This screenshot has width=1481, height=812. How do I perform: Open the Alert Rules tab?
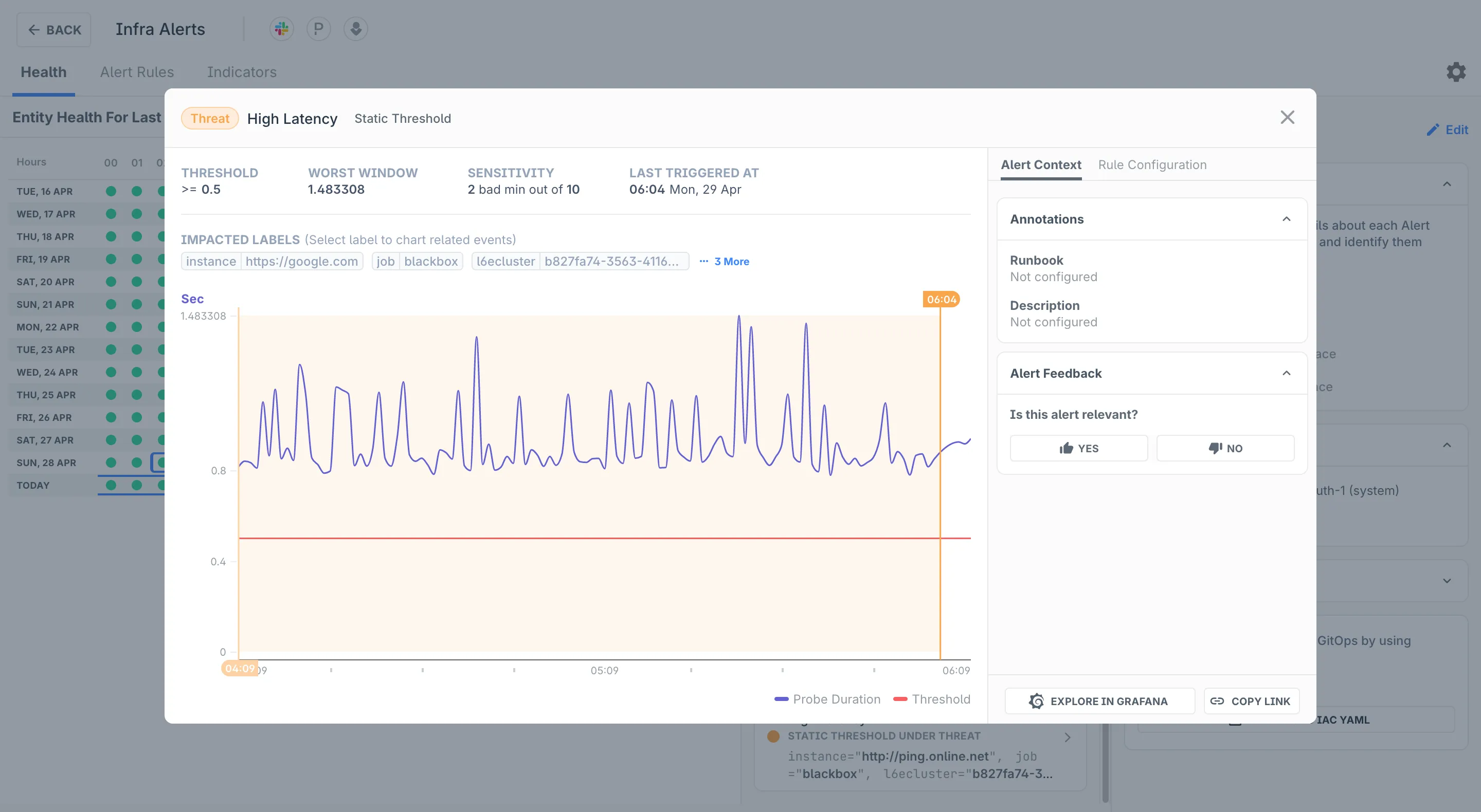(137, 72)
